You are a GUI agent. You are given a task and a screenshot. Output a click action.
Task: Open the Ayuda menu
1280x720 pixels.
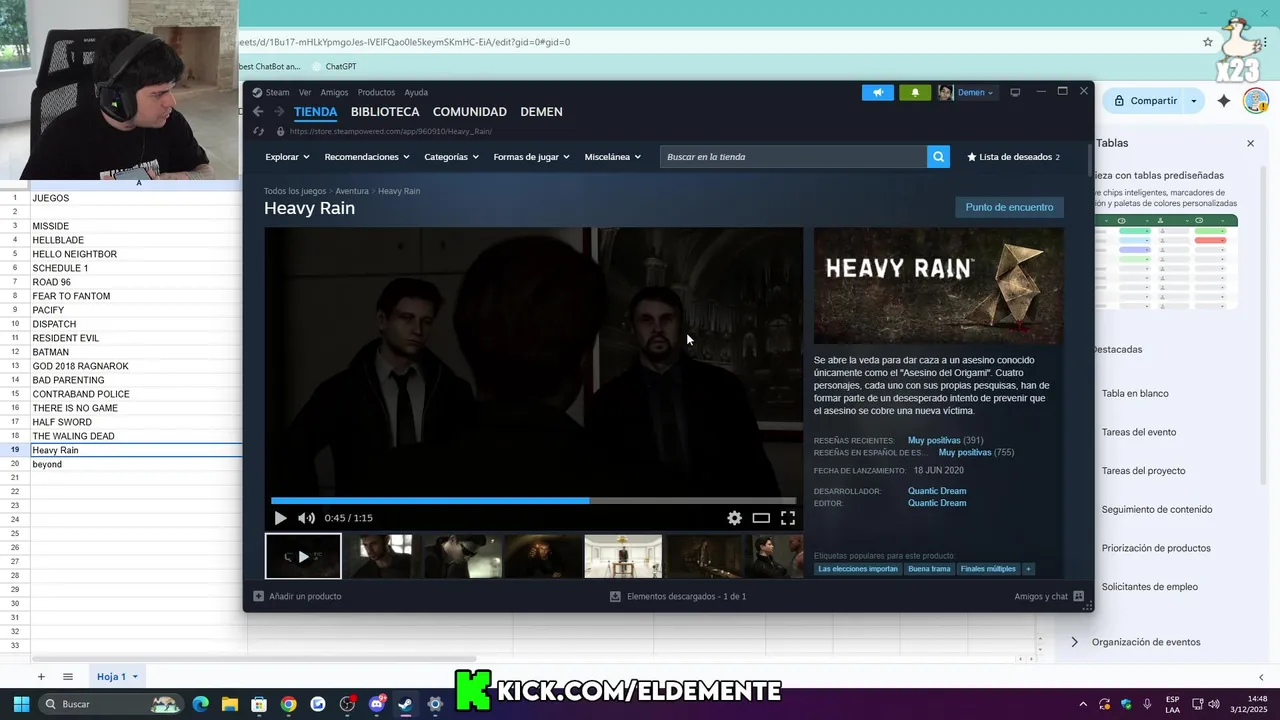pos(416,93)
